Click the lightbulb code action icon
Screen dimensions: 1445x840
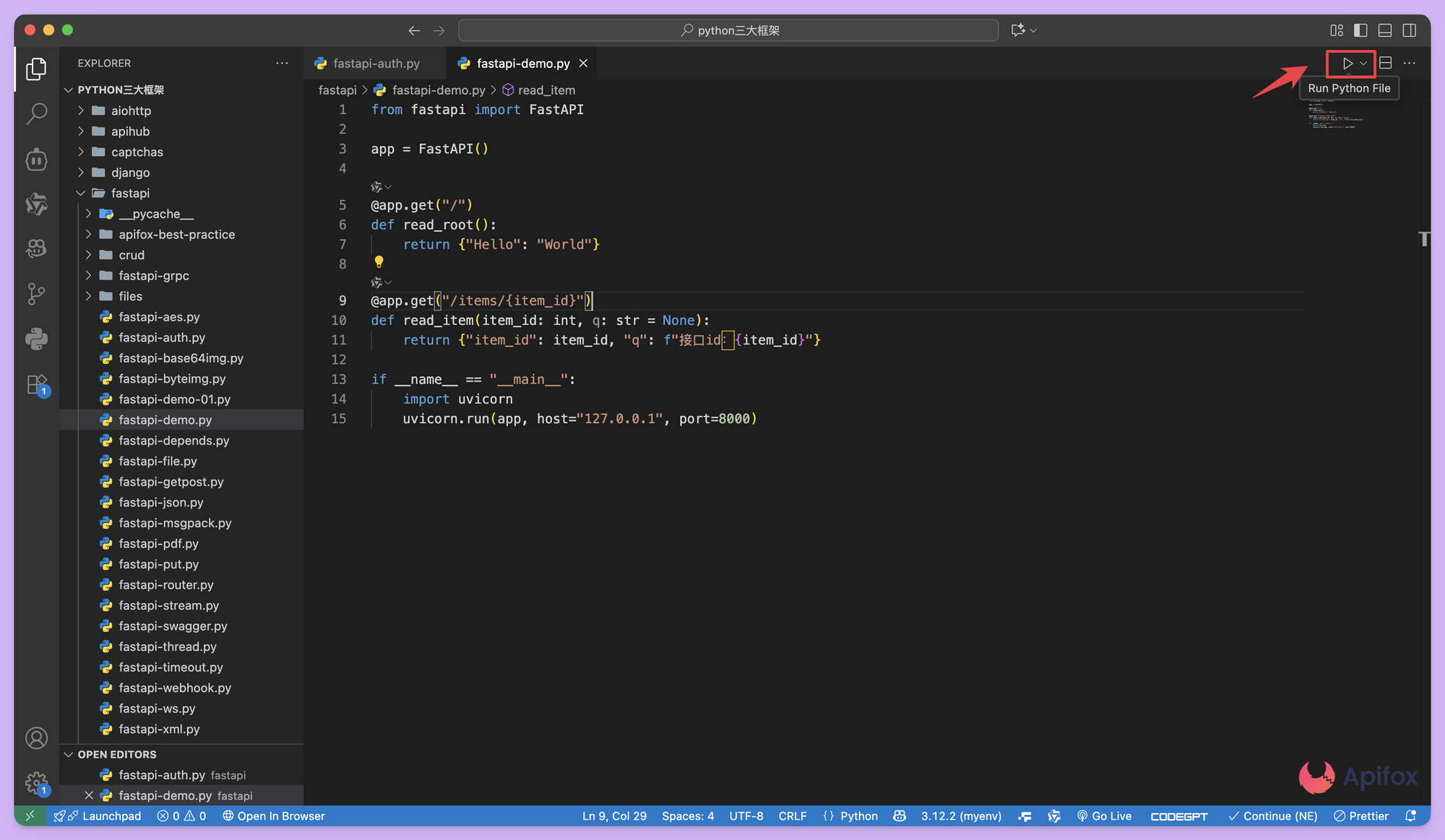379,261
